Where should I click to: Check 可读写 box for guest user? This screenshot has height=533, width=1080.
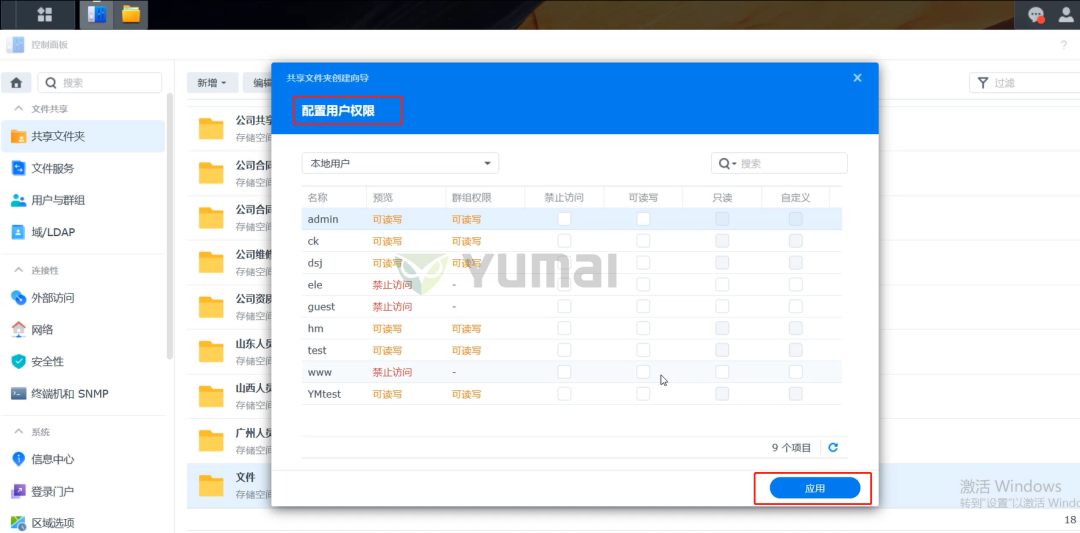[643, 307]
